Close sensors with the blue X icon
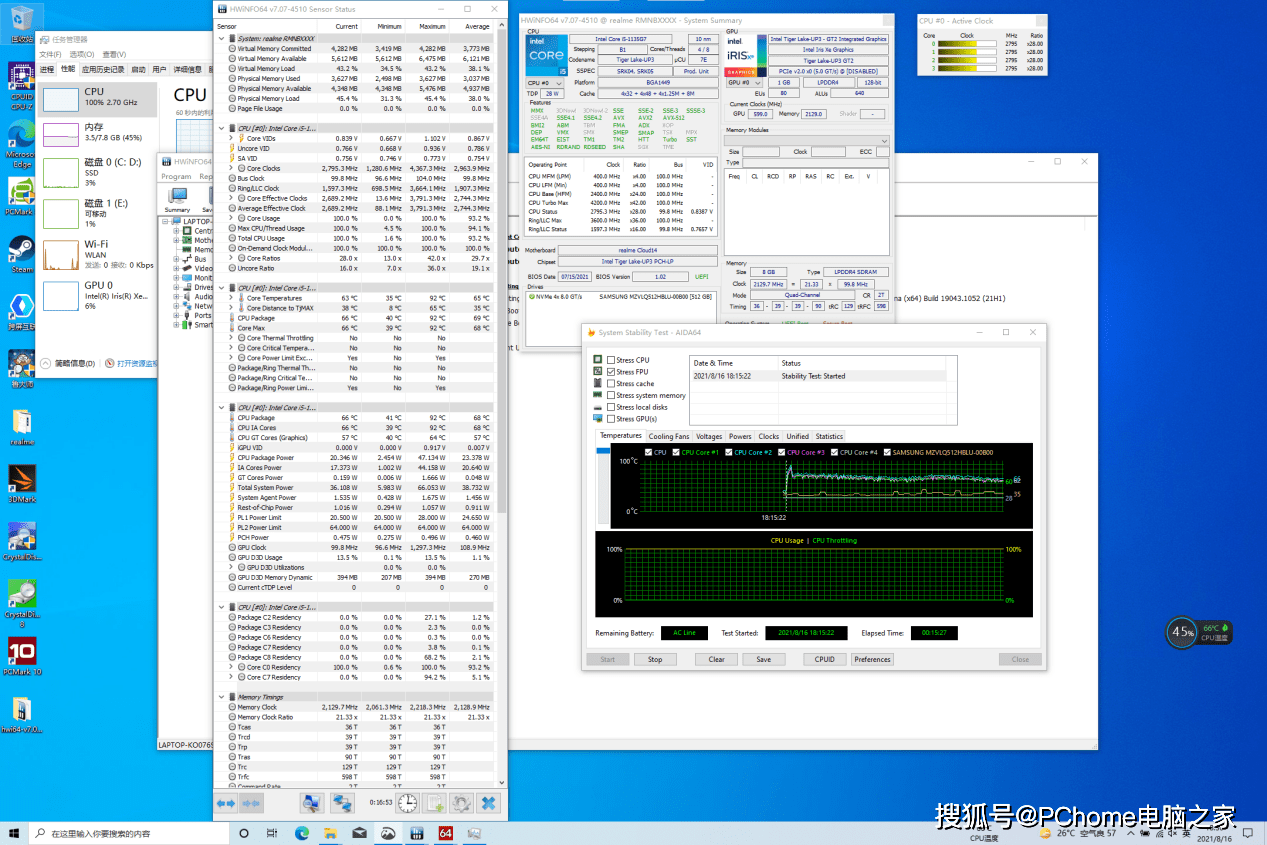 click(488, 803)
